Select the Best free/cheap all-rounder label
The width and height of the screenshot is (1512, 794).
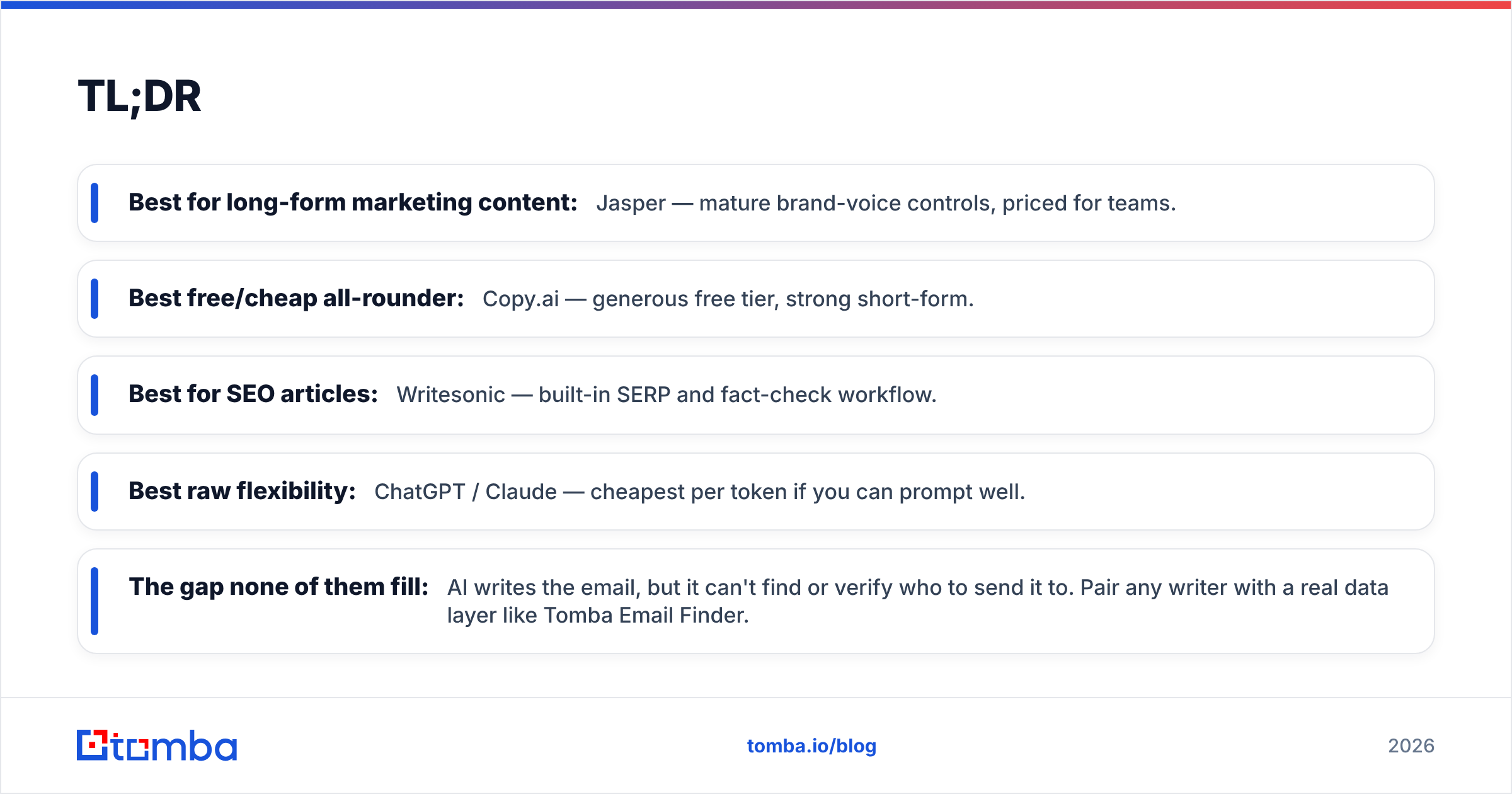tap(296, 299)
